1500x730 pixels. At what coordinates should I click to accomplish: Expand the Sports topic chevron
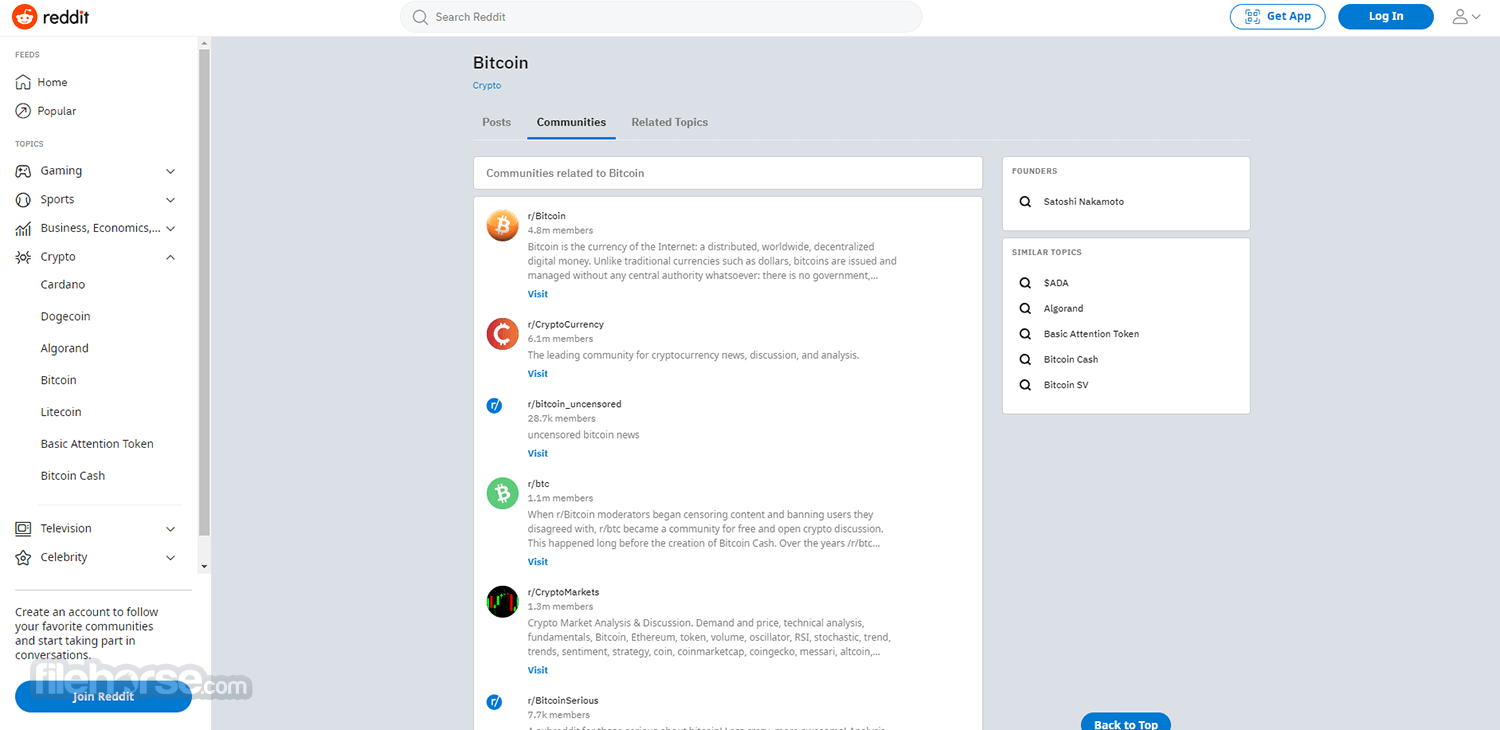point(170,200)
